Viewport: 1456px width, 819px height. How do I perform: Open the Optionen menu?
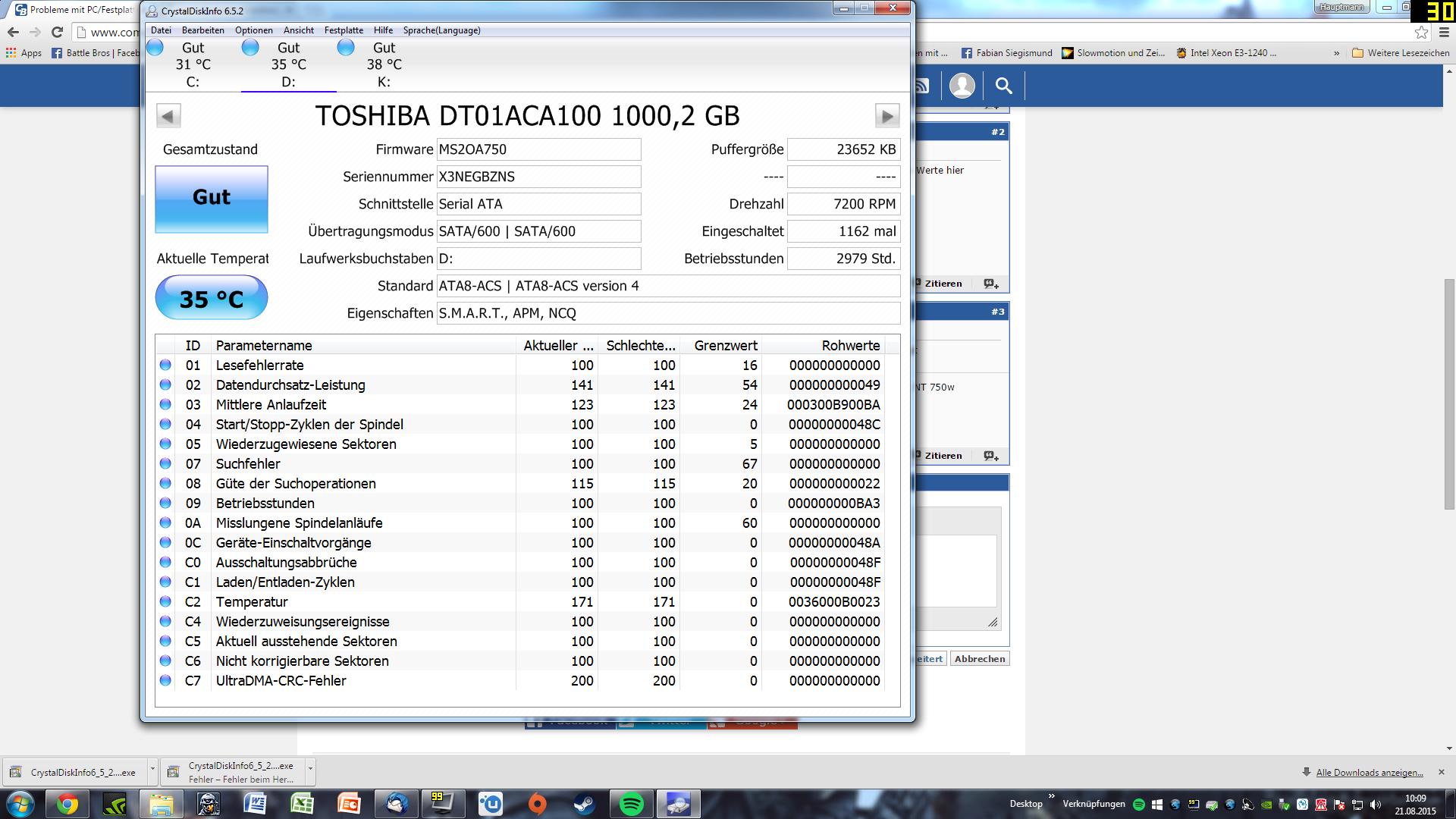pos(253,30)
